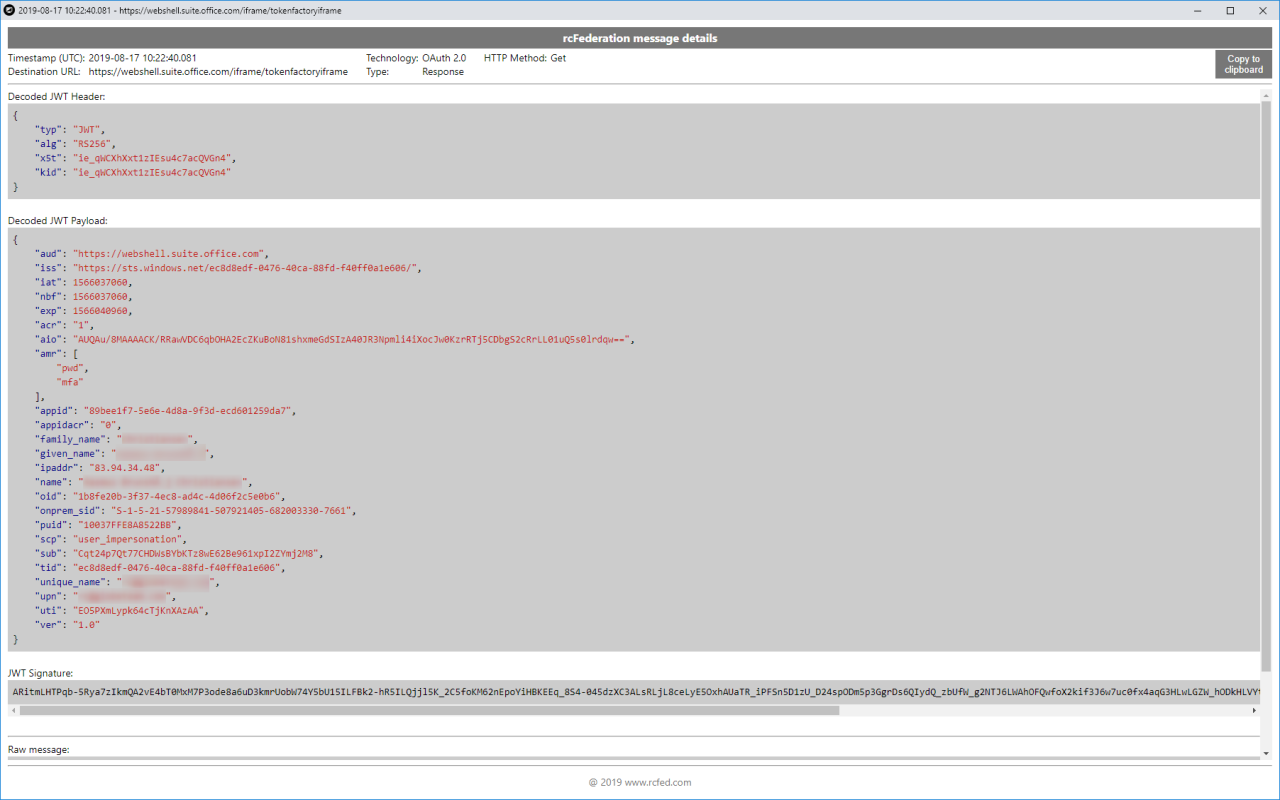
Task: Click the OAuth 2.0 technology value
Action: tap(444, 58)
